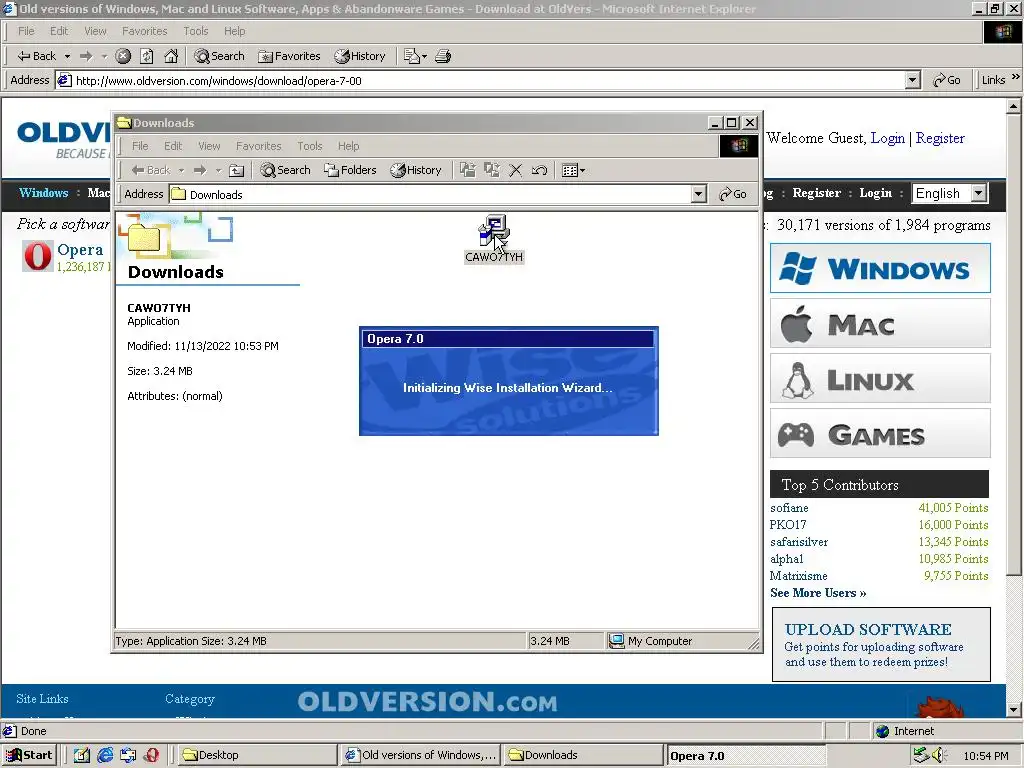
Task: Click the Register link beside Welcome Guest
Action: pos(940,138)
